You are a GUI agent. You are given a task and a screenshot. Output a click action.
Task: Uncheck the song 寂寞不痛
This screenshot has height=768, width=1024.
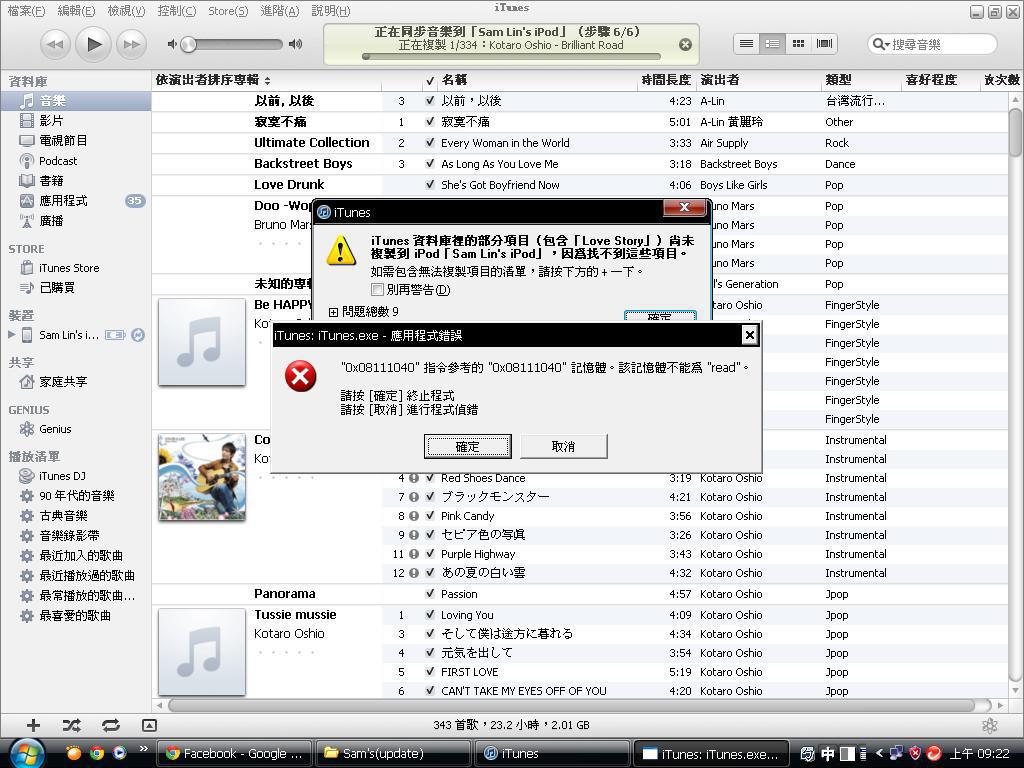click(x=430, y=121)
